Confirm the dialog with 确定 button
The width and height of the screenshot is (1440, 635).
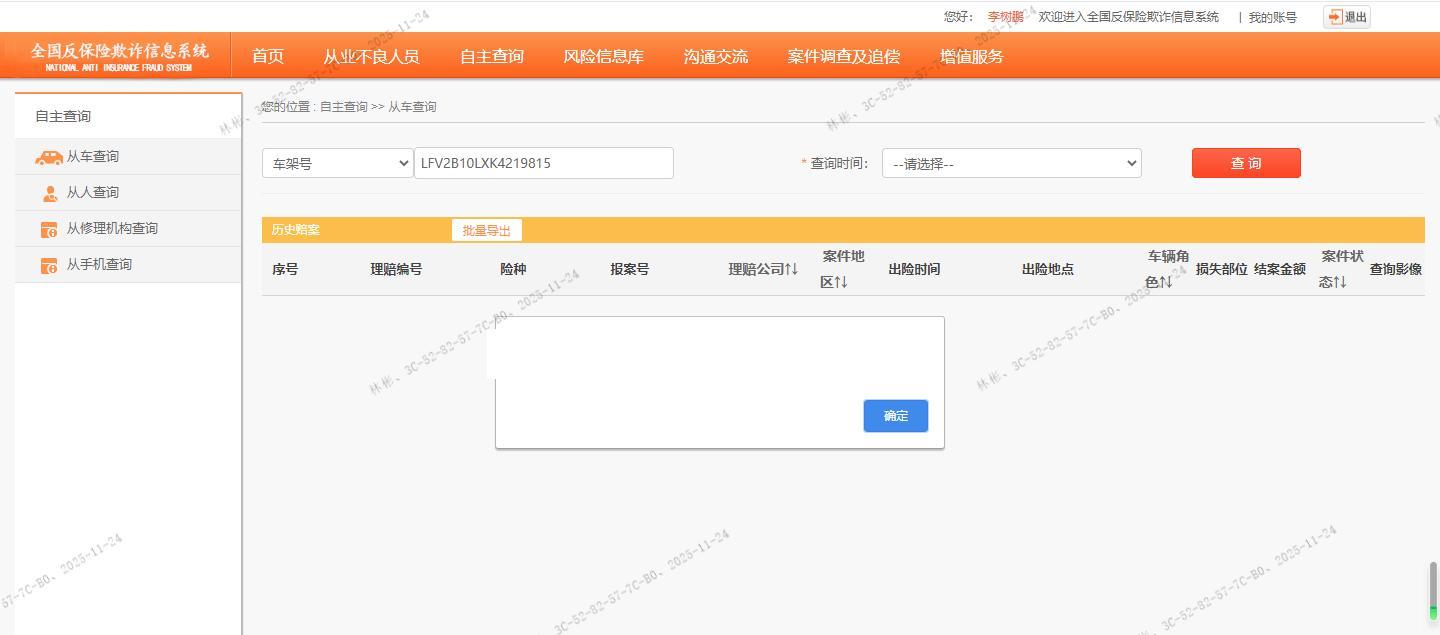click(895, 416)
